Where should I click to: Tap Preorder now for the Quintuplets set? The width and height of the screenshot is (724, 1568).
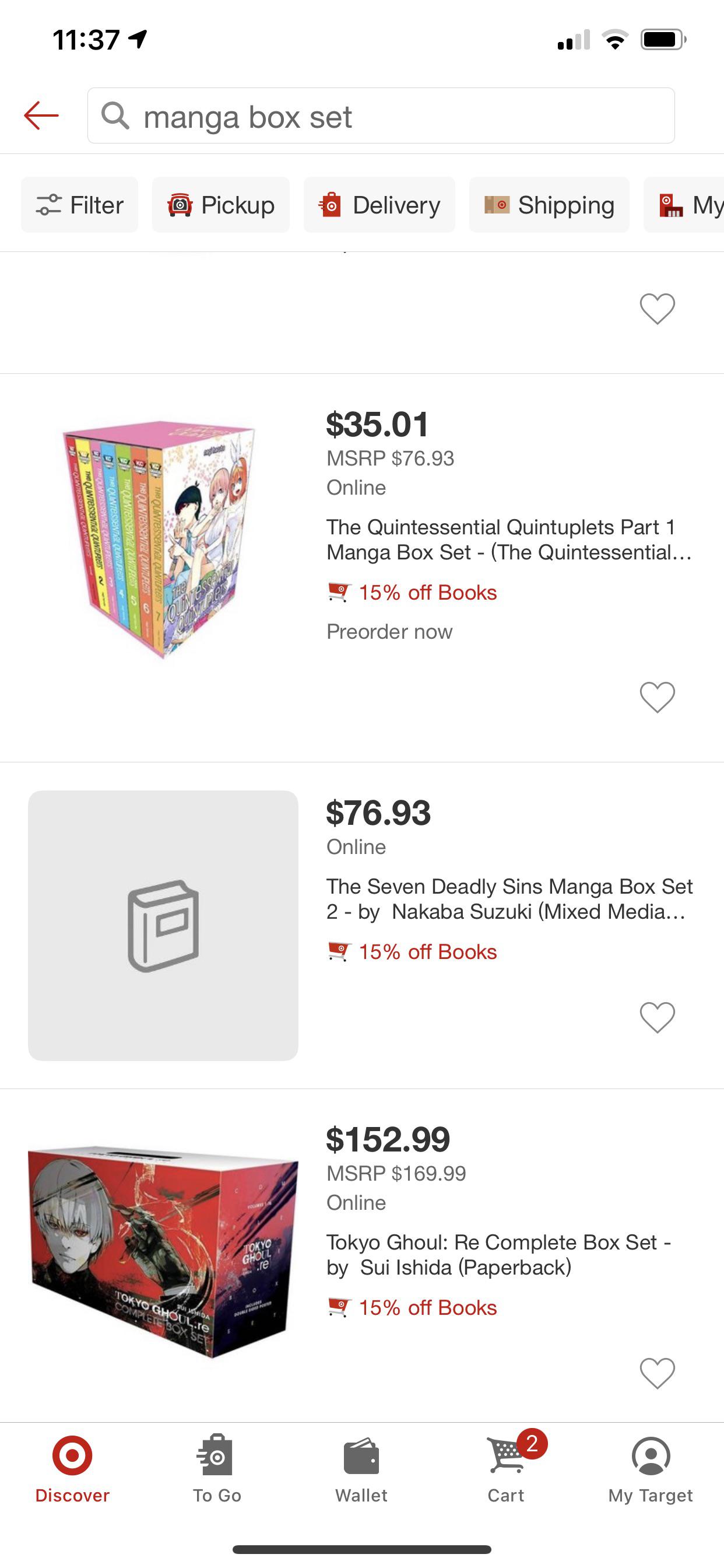click(x=389, y=632)
